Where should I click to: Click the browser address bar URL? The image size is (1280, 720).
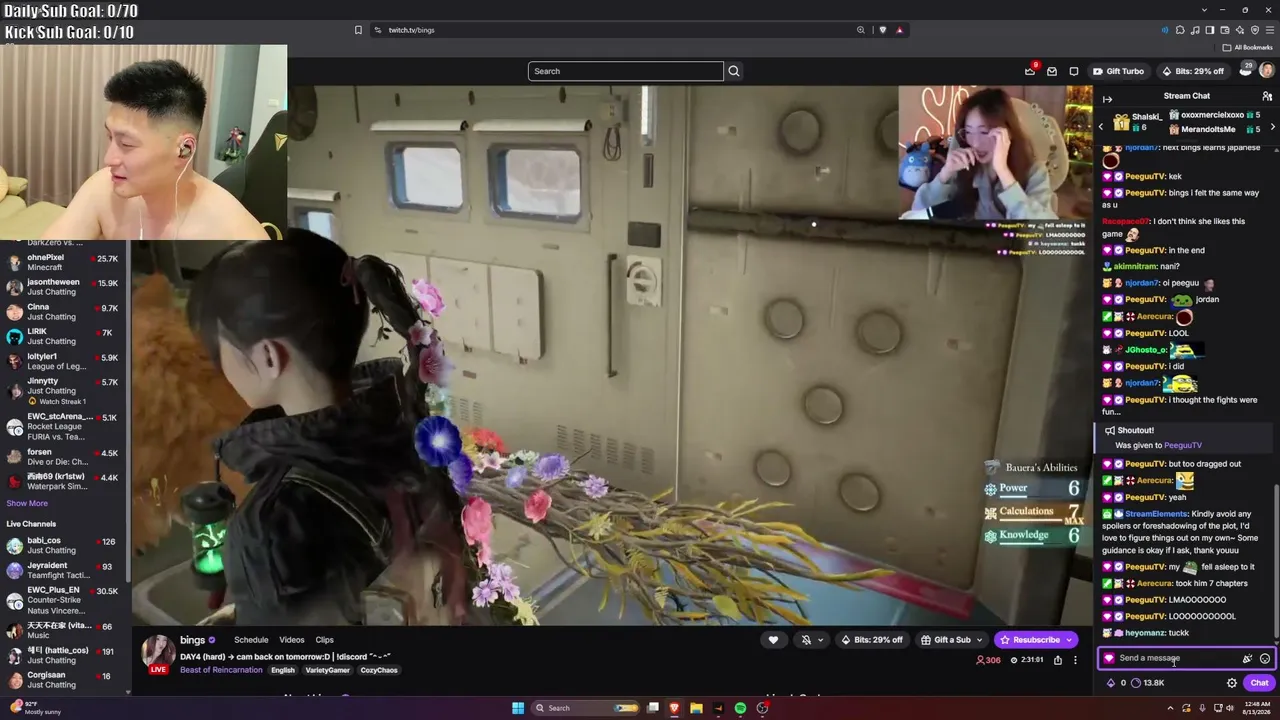point(411,30)
